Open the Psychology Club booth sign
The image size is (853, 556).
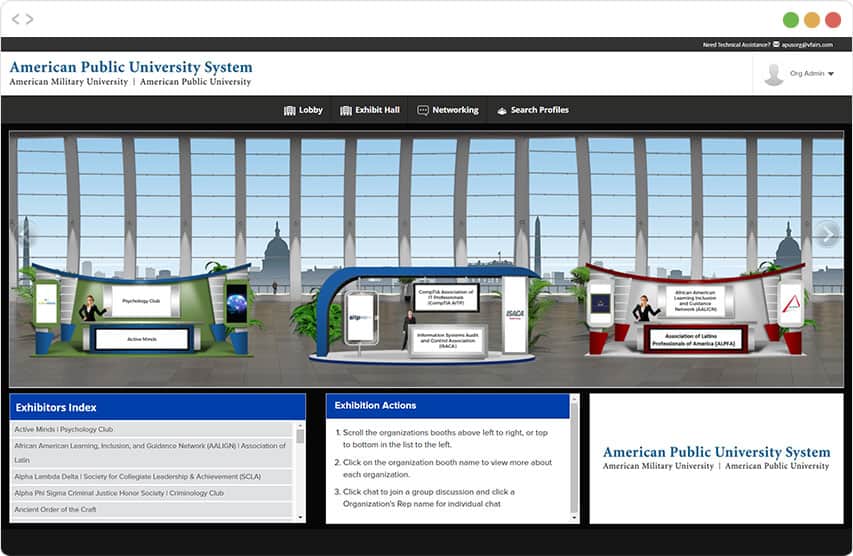click(x=141, y=301)
